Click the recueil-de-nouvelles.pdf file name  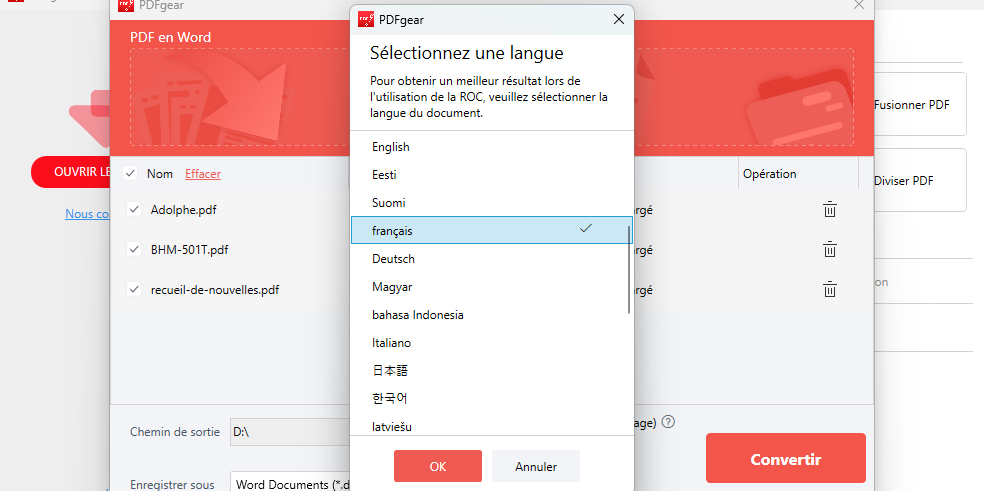click(x=215, y=290)
